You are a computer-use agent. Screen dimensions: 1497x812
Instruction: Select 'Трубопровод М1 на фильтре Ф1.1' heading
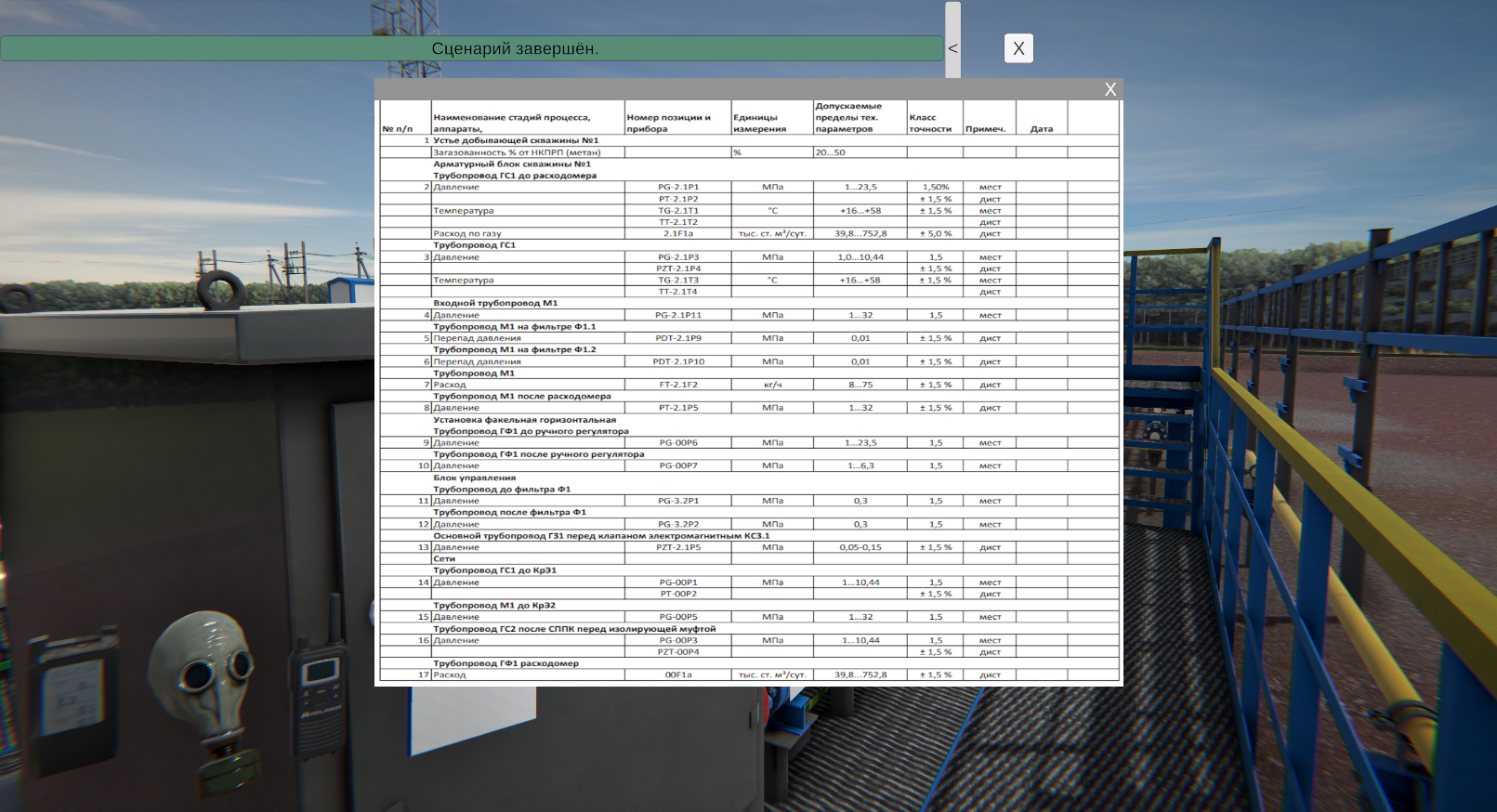(515, 327)
